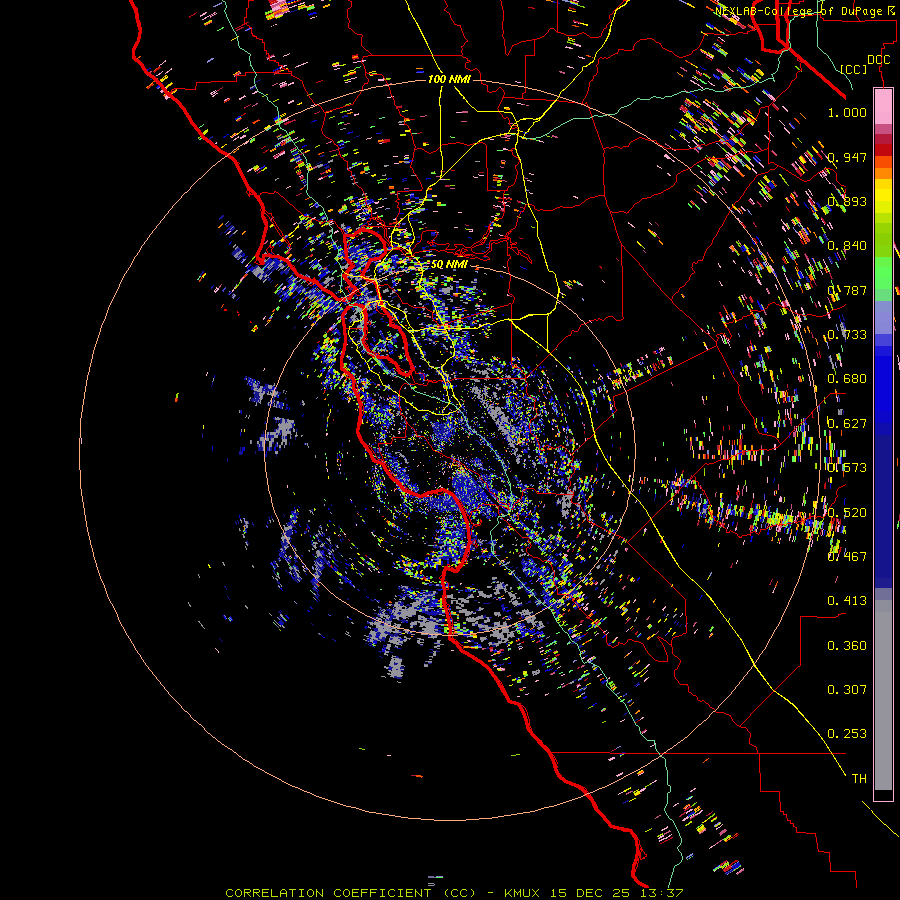Click the "KMUX" radar site identifier
Viewport: 900px width, 900px height.
(522, 893)
